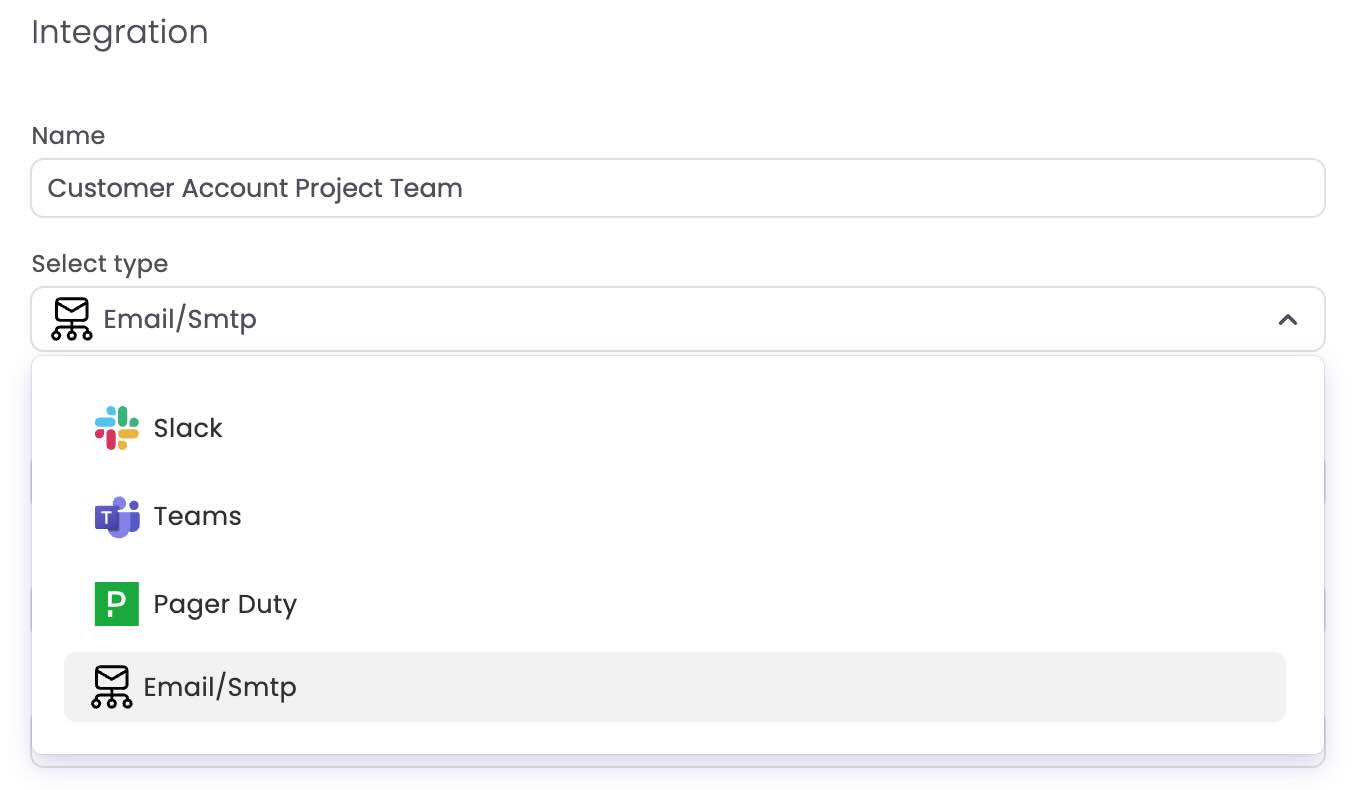This screenshot has width=1362, height=790.
Task: Choose the Slack option label
Action: click(x=188, y=428)
